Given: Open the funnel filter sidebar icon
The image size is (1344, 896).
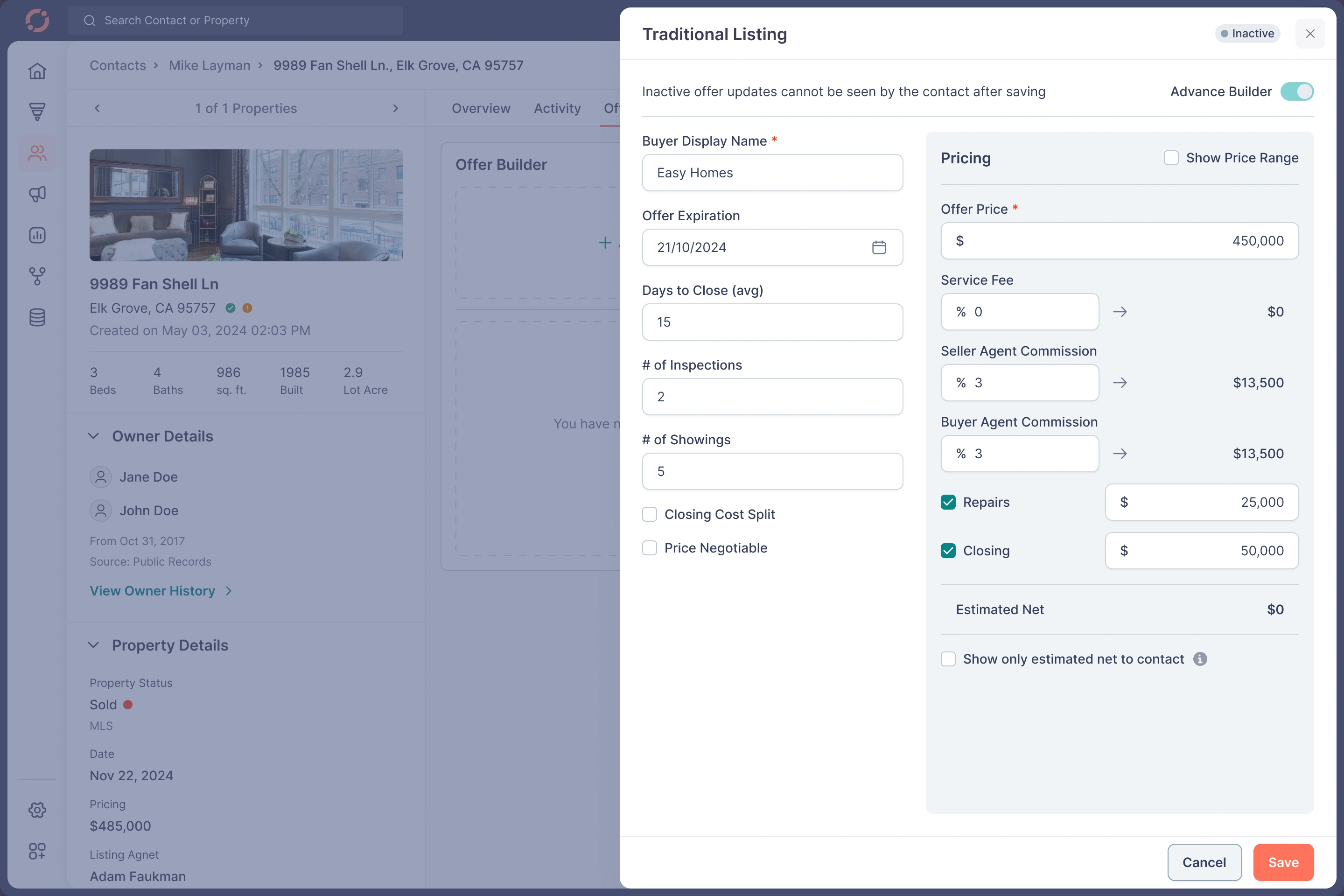Looking at the screenshot, I should click(x=37, y=112).
